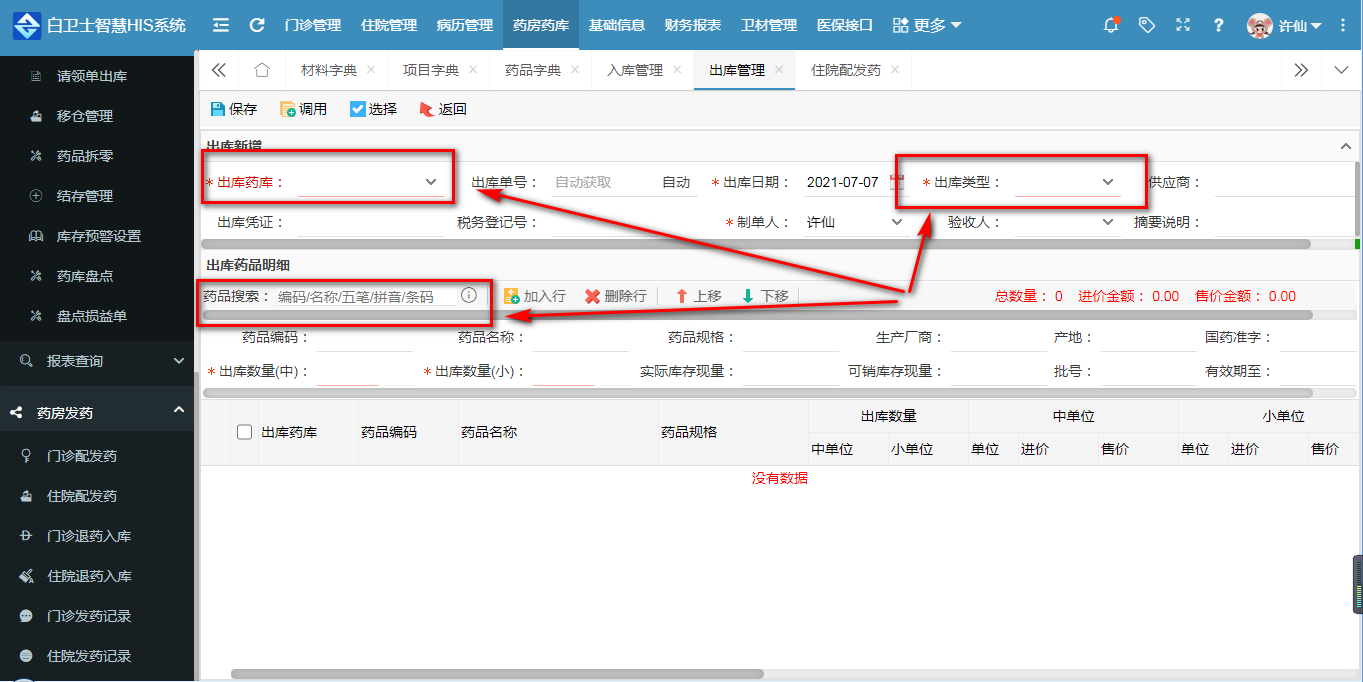Open the notification bell

tap(1111, 25)
